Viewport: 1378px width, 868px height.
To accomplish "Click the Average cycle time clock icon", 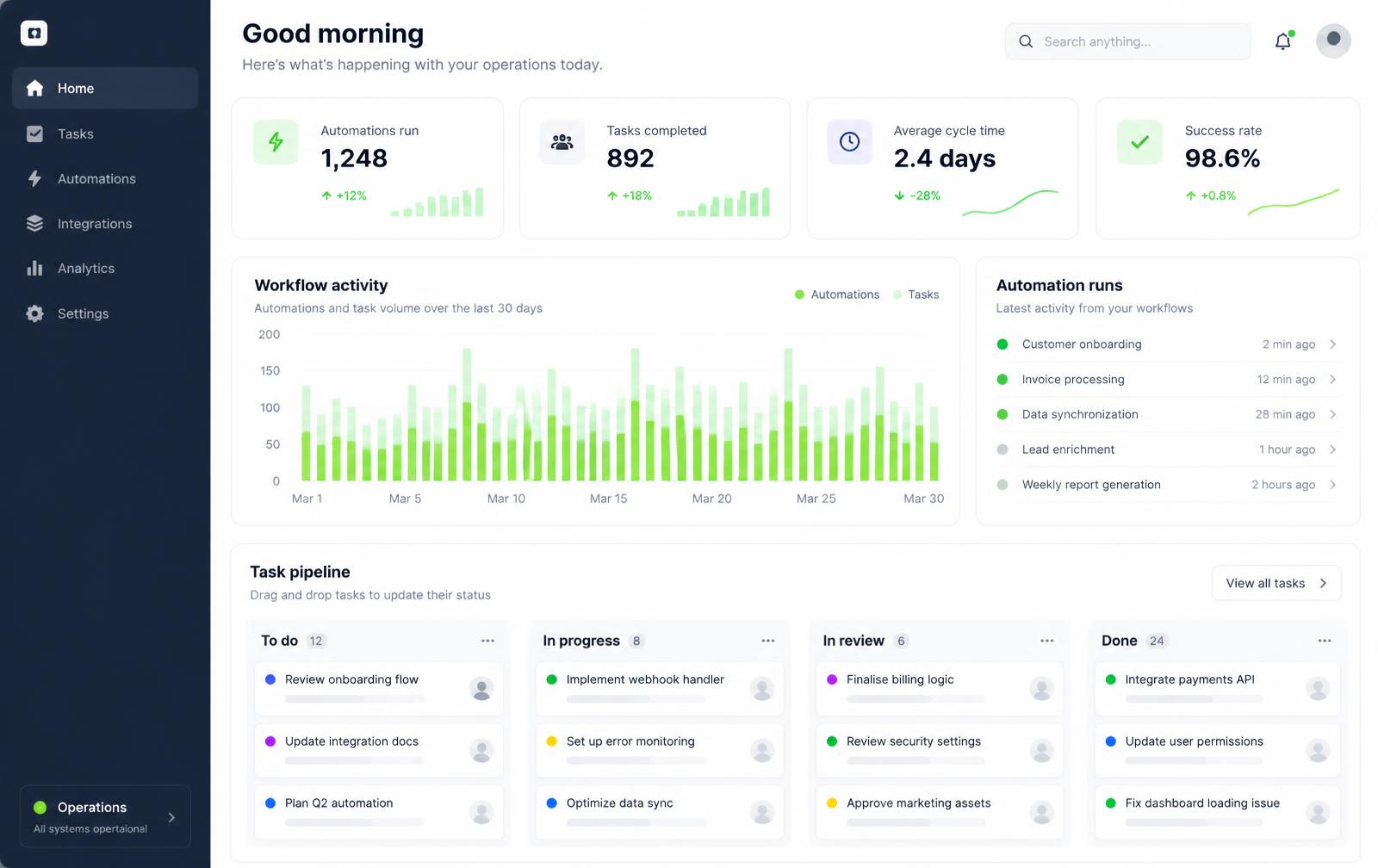I will (849, 142).
